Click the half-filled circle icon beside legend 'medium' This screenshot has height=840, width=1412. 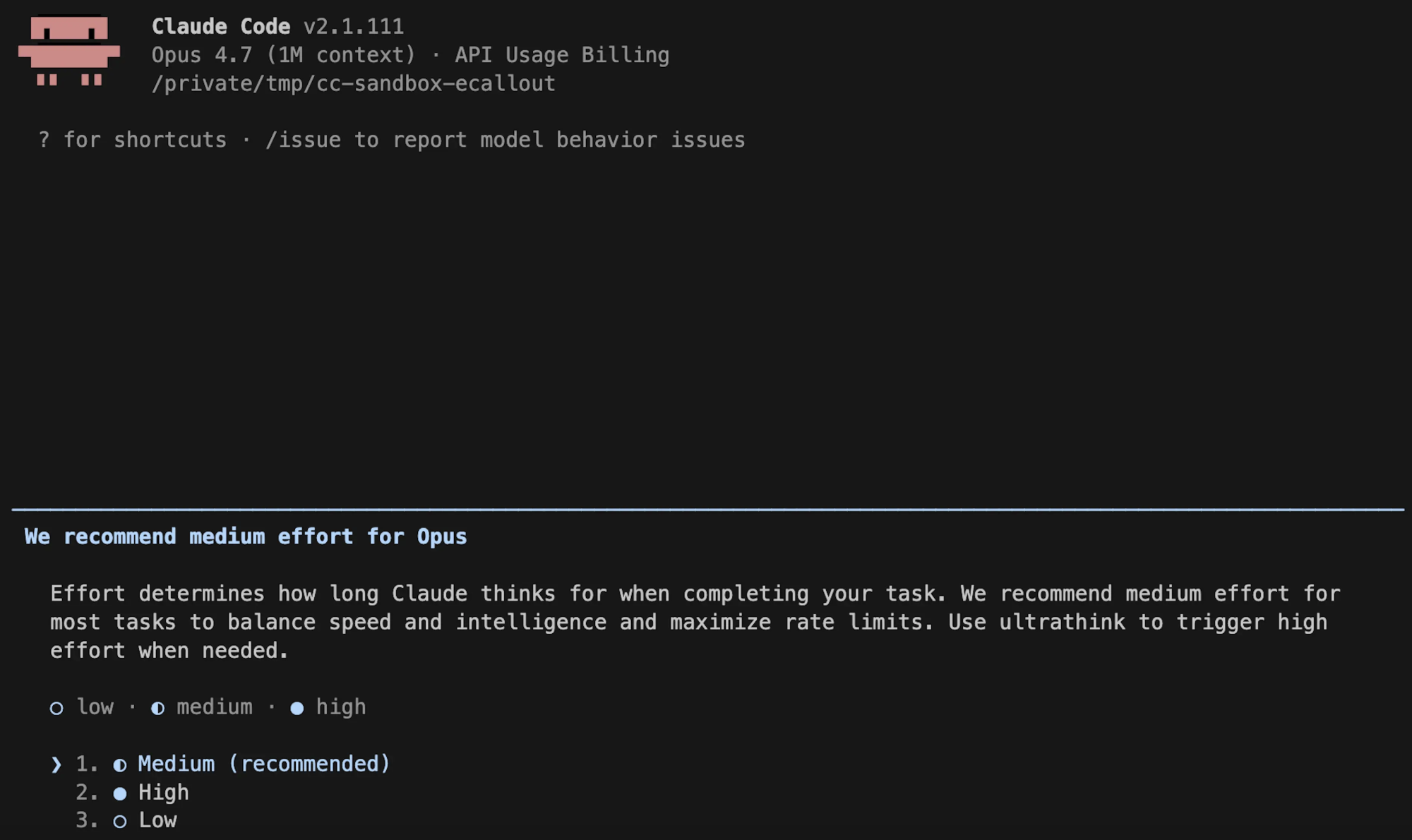tap(157, 708)
